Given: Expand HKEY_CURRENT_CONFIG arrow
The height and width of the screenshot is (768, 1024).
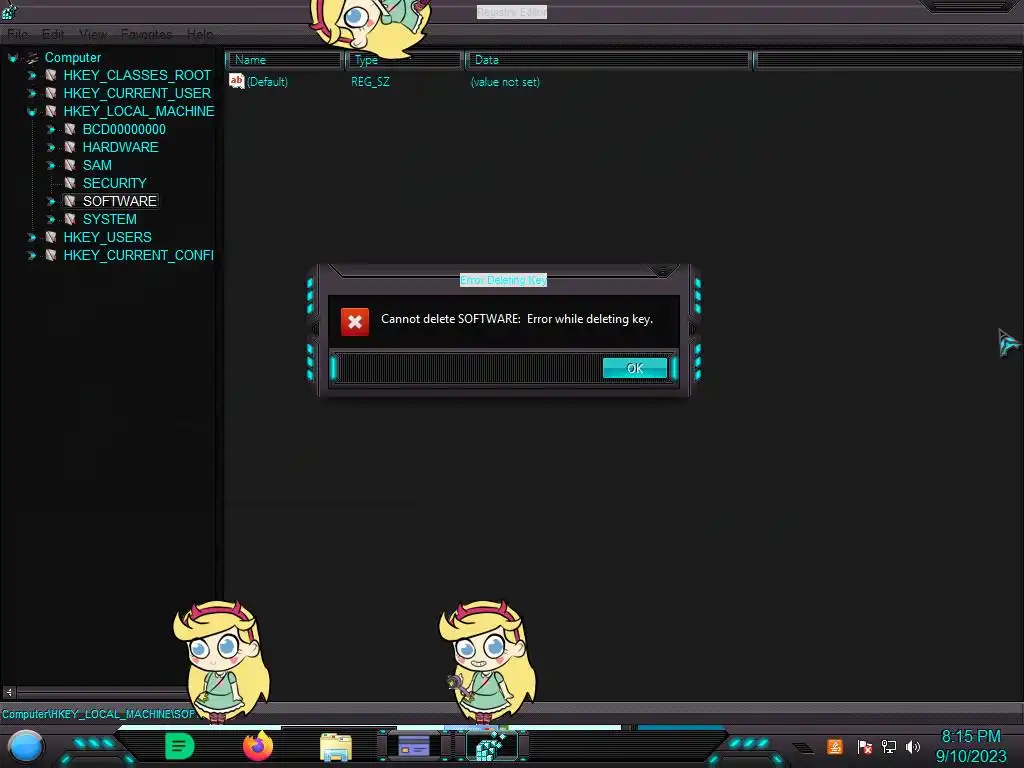Looking at the screenshot, I should click(31, 255).
